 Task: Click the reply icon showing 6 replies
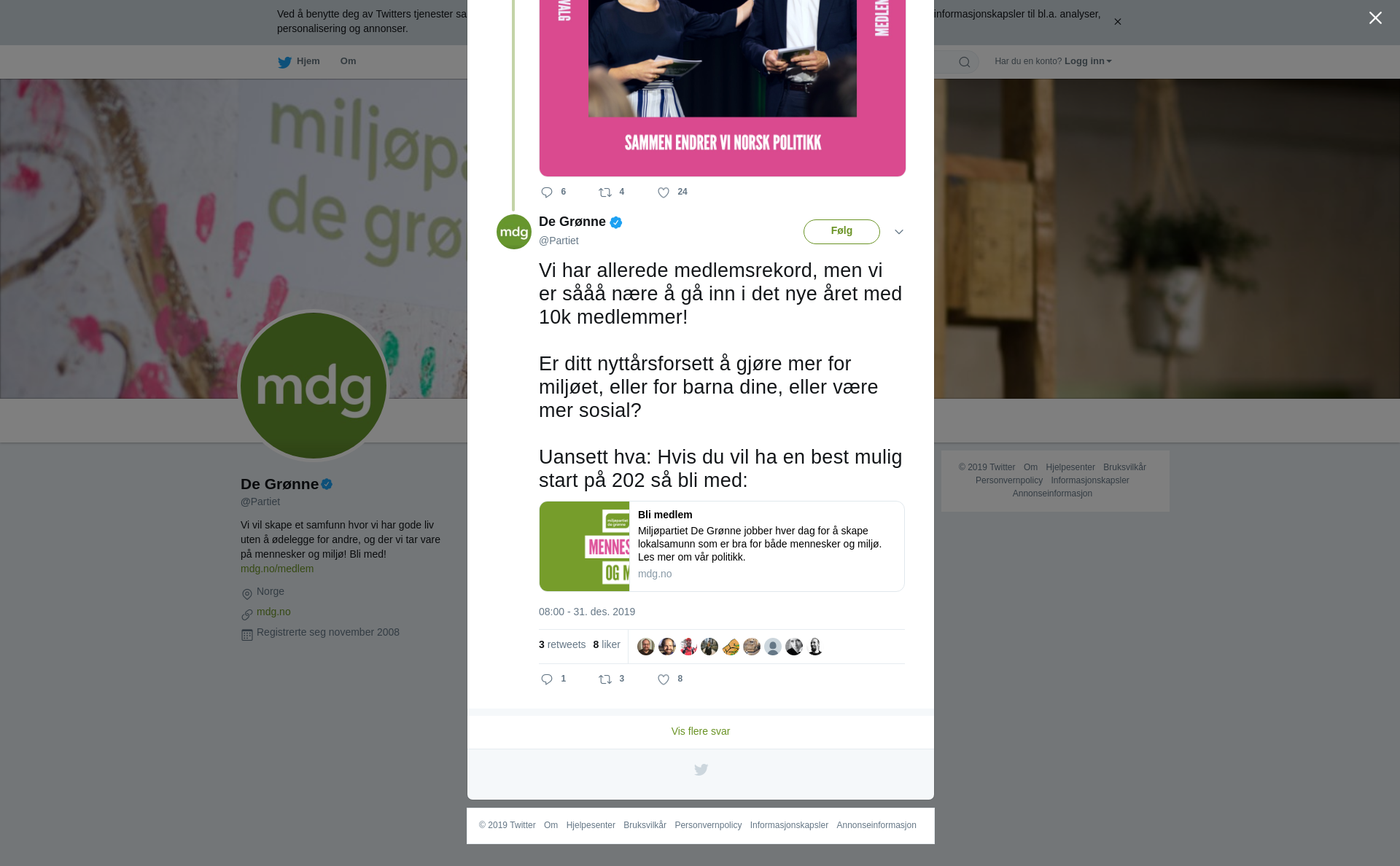(547, 192)
